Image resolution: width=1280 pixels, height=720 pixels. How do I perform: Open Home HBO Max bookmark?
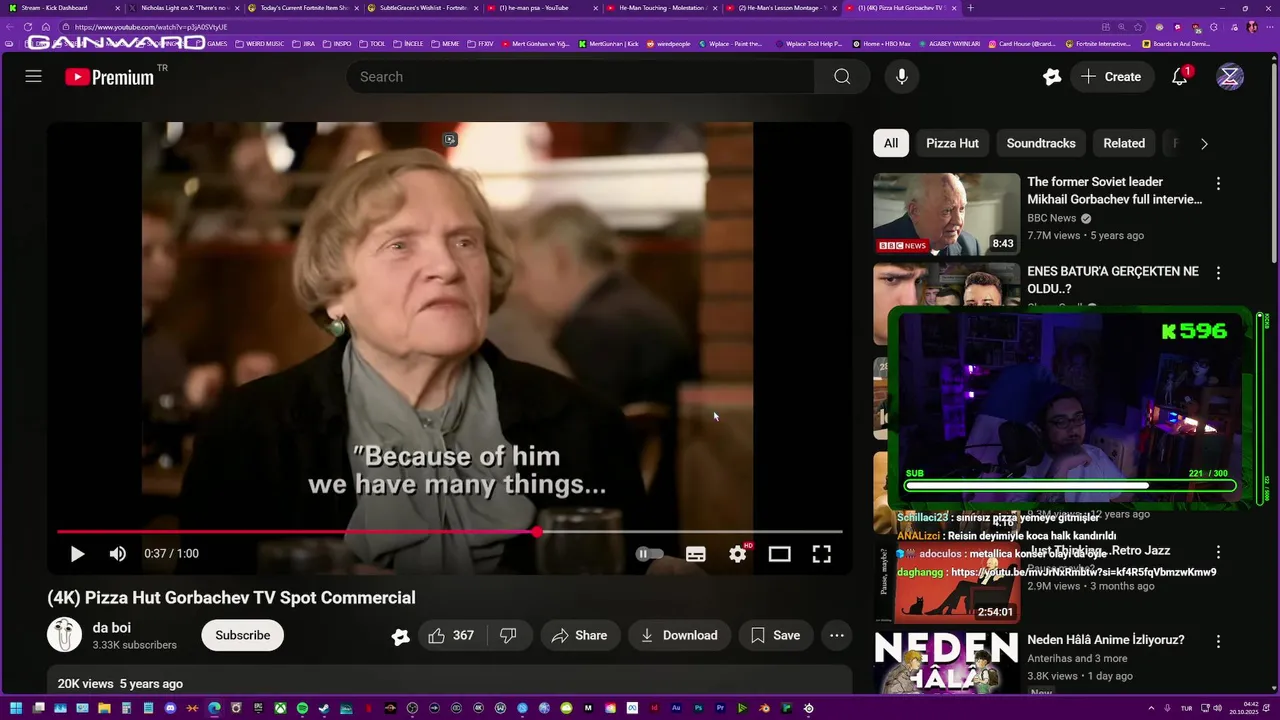[x=881, y=44]
